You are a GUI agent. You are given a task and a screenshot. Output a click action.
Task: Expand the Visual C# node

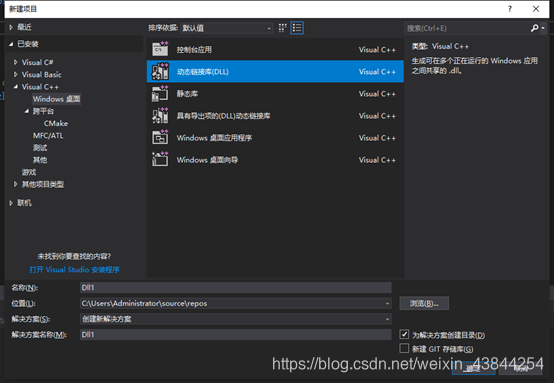coord(16,62)
